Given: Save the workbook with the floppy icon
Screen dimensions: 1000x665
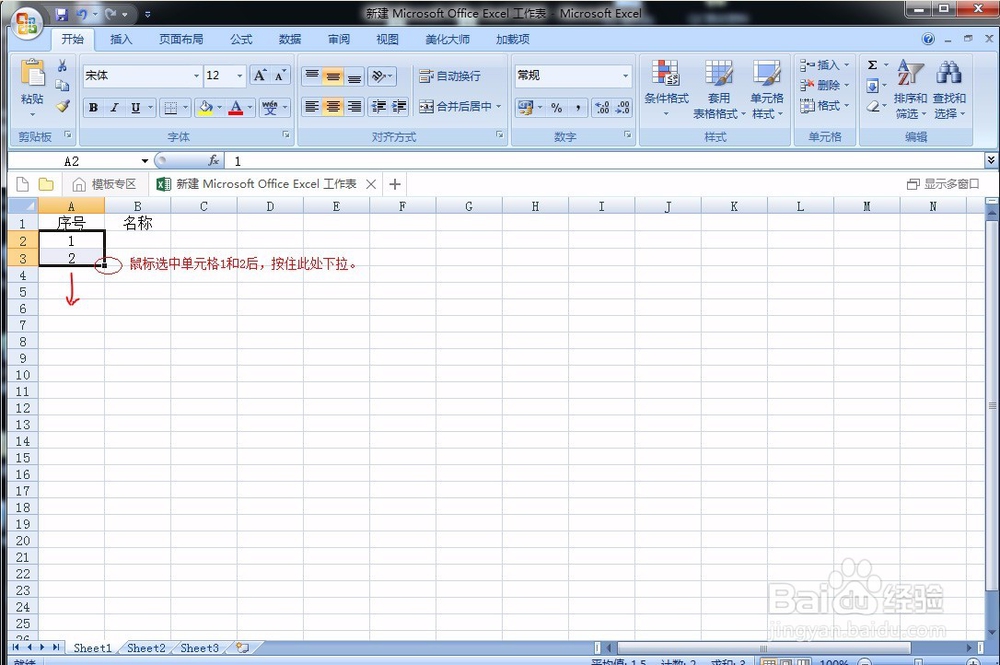Looking at the screenshot, I should pyautogui.click(x=62, y=13).
